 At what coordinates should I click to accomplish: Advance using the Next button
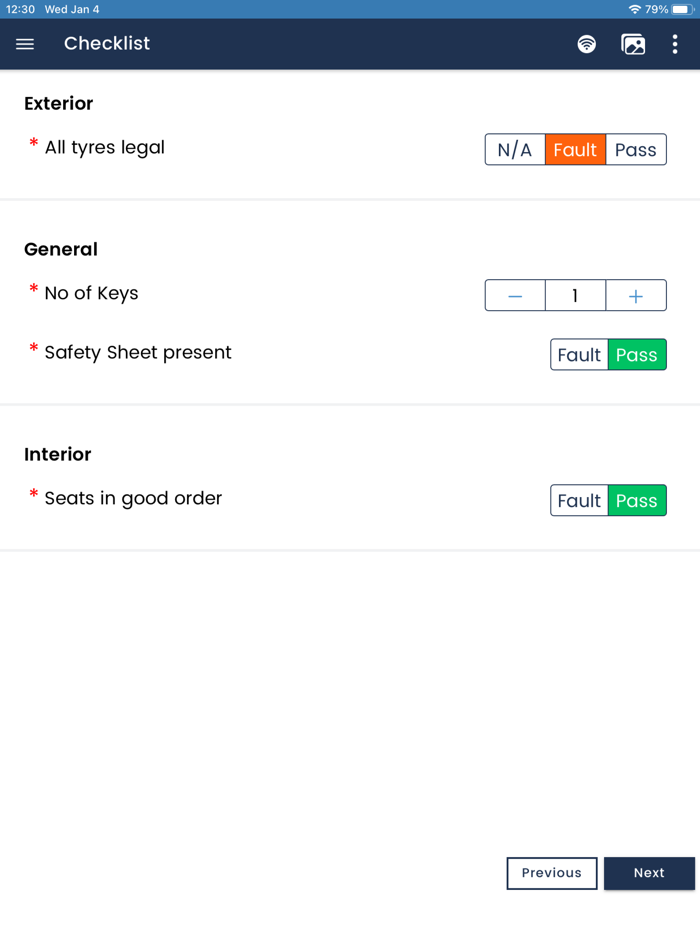[x=649, y=873]
